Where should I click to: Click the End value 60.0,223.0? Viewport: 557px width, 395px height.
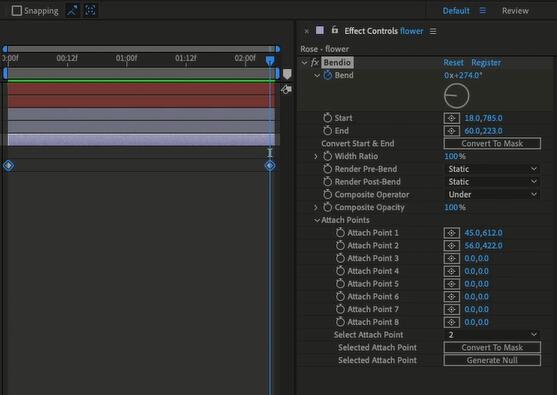tap(483, 131)
